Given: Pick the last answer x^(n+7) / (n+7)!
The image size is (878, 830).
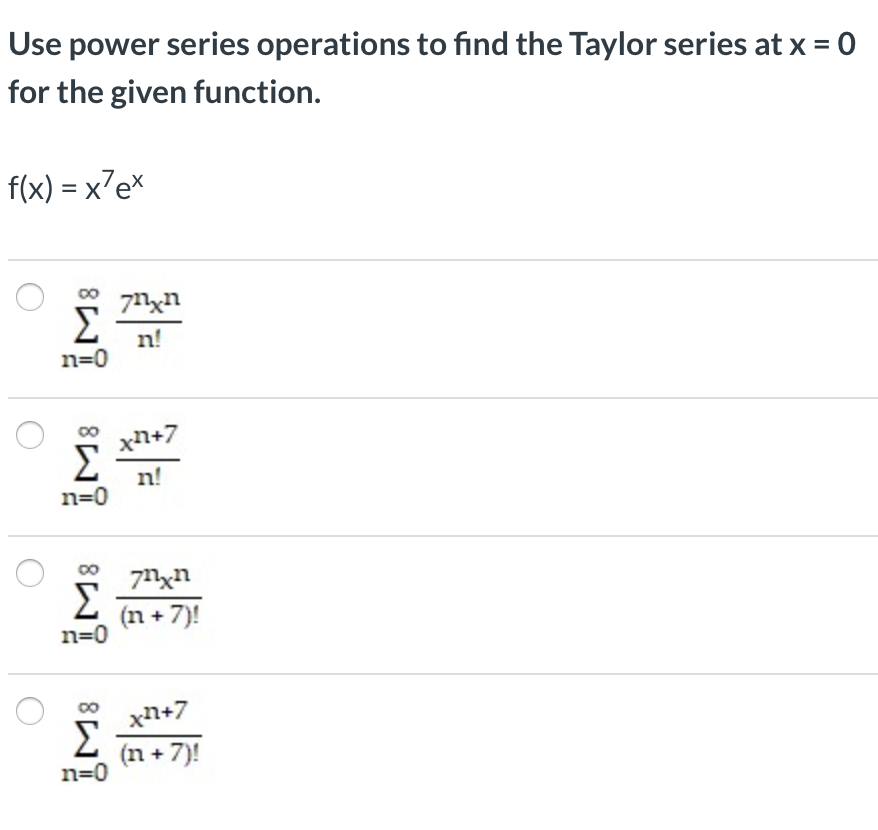Looking at the screenshot, I should click(x=31, y=711).
